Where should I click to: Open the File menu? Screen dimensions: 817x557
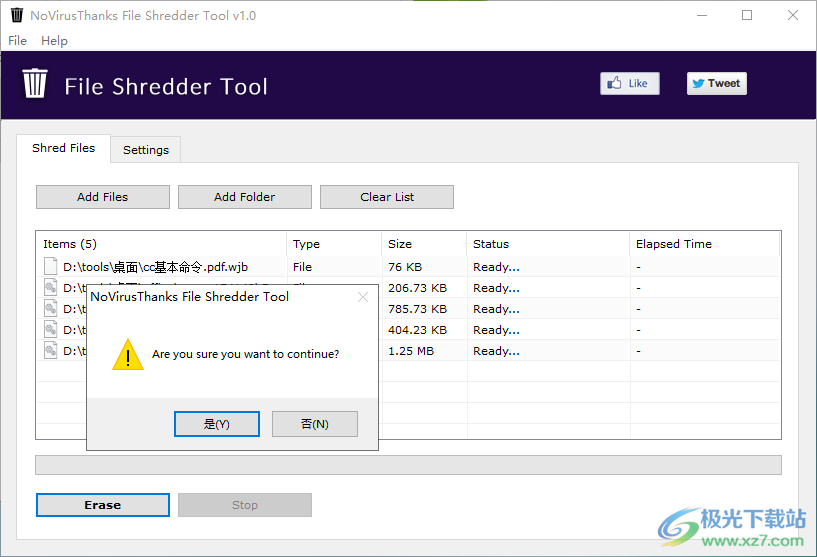pyautogui.click(x=17, y=41)
